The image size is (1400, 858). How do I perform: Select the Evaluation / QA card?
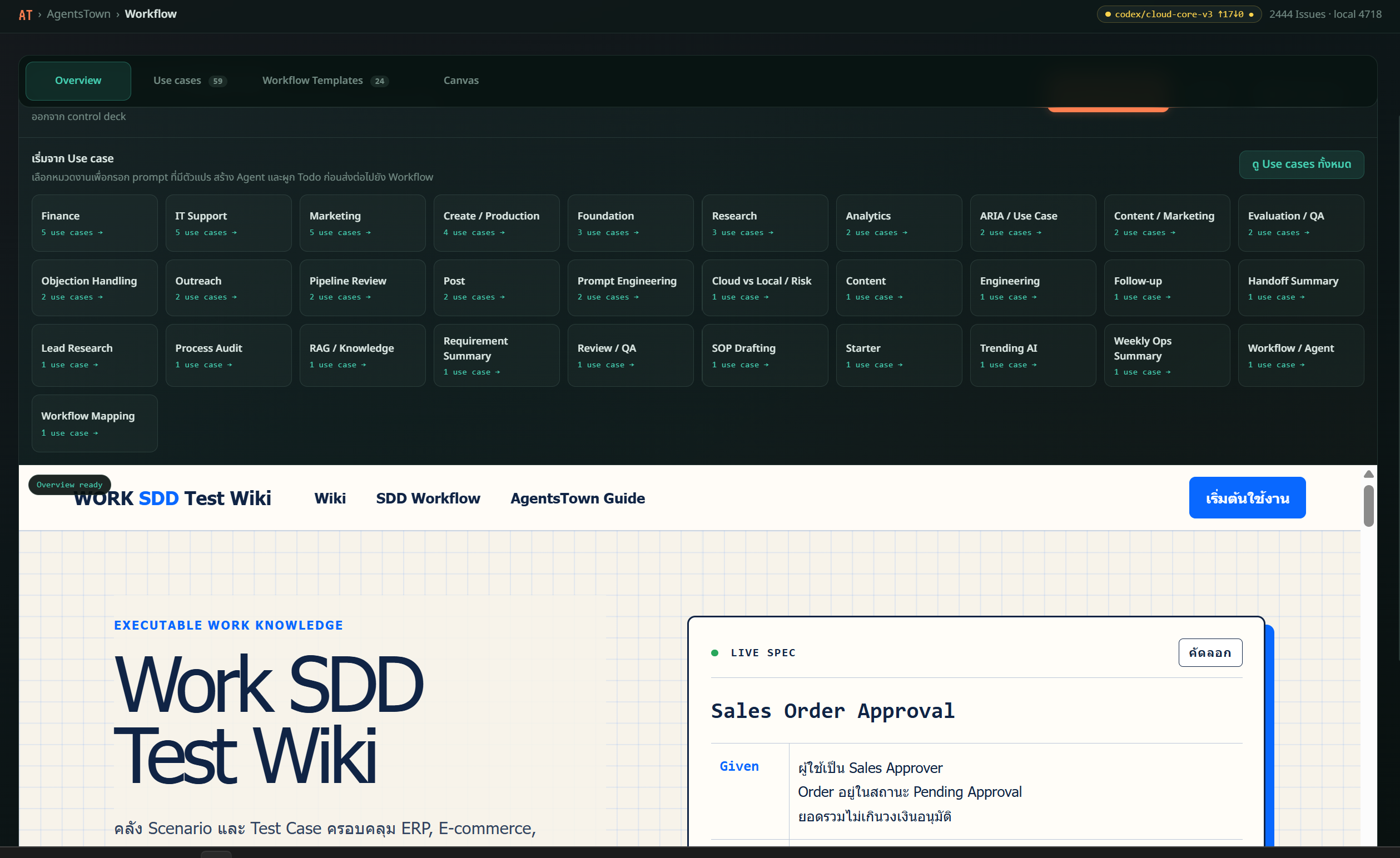pyautogui.click(x=1301, y=223)
